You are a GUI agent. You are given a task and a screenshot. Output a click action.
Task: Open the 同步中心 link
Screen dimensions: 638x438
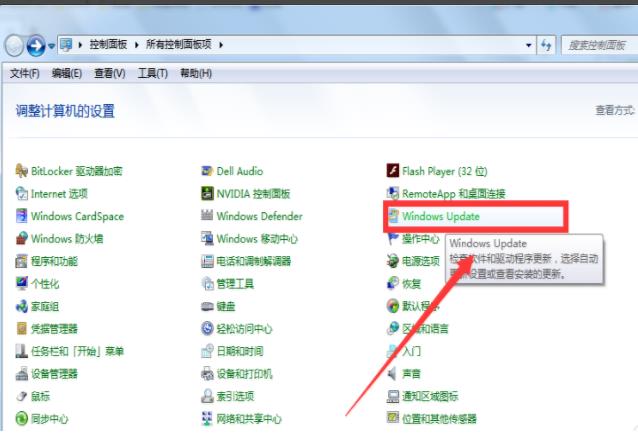(x=50, y=418)
